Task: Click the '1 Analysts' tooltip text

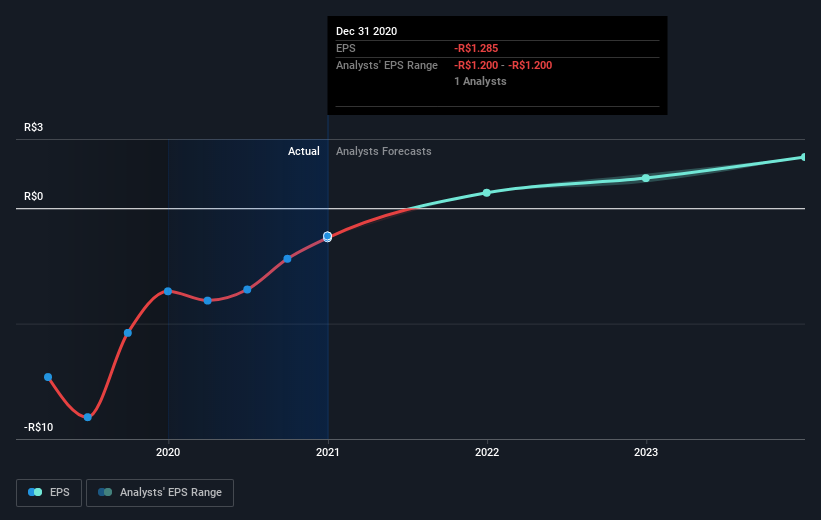Action: (x=480, y=81)
